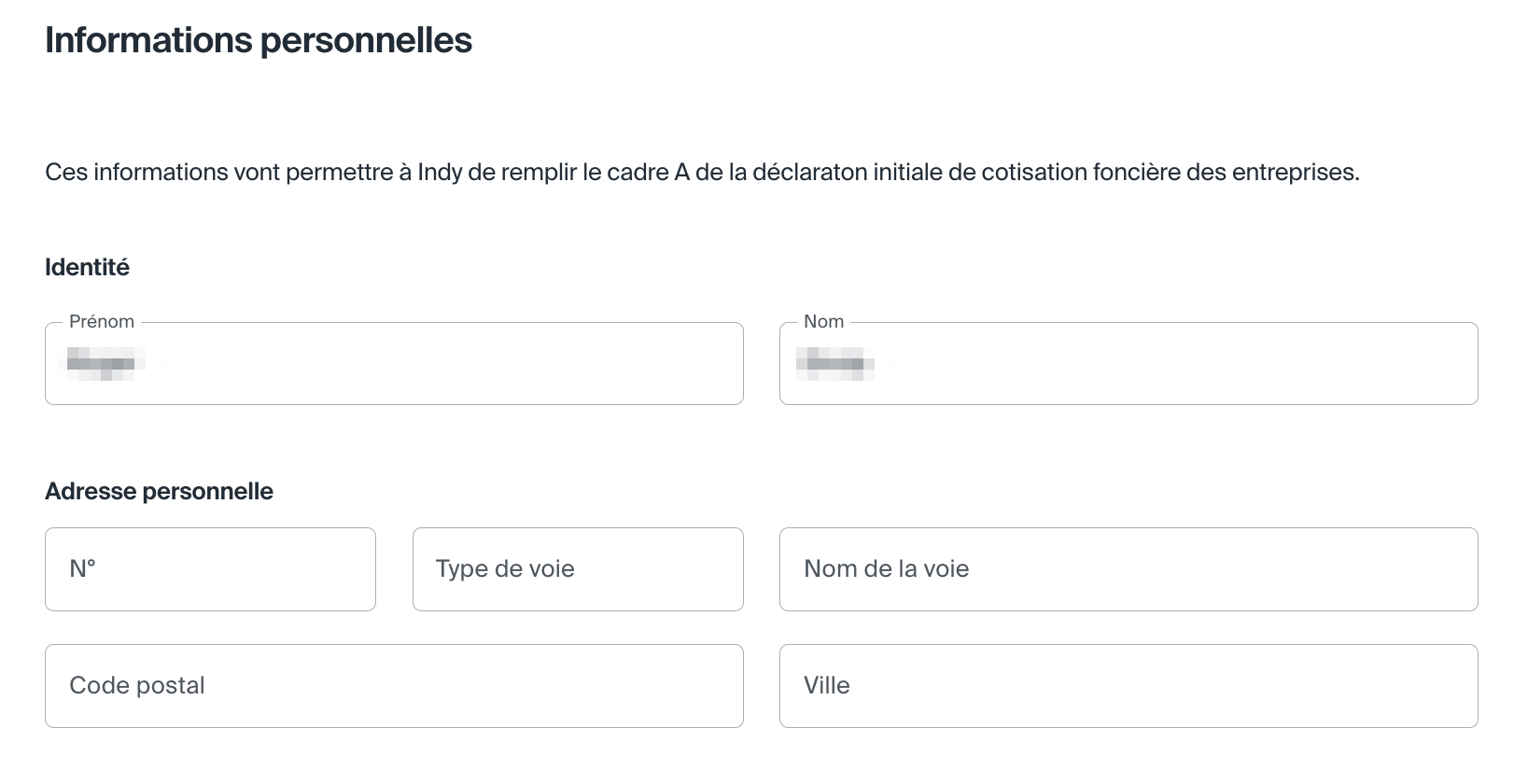
Task: Click the Ville placeholder text
Action: coord(827,686)
